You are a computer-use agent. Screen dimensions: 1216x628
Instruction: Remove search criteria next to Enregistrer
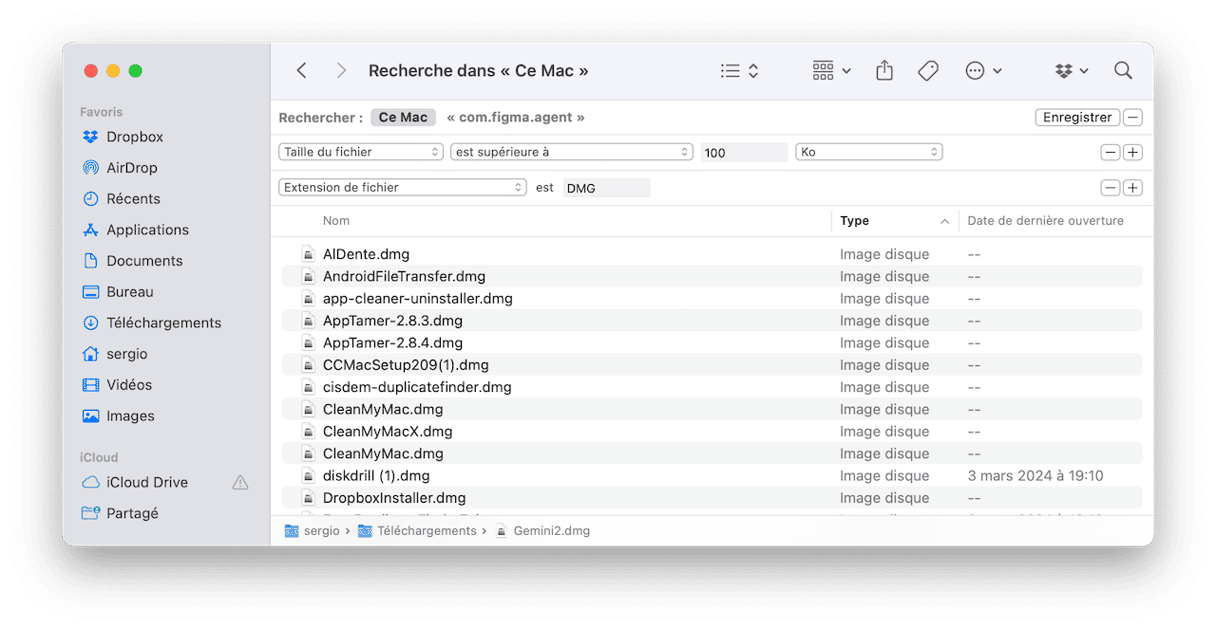point(1132,117)
